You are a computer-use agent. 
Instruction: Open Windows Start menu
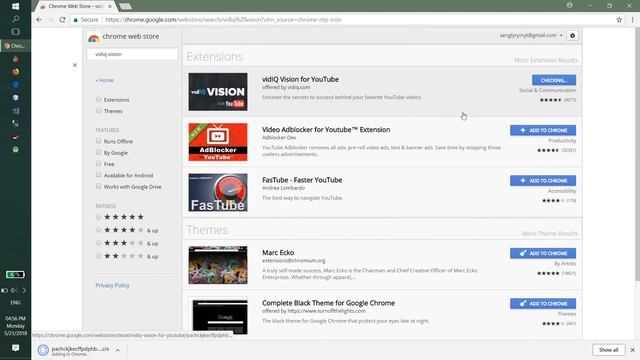pyautogui.click(x=16, y=6)
